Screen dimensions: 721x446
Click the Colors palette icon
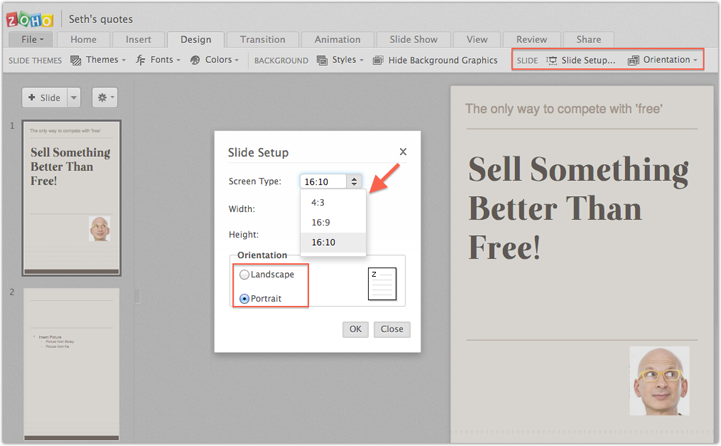[195, 60]
